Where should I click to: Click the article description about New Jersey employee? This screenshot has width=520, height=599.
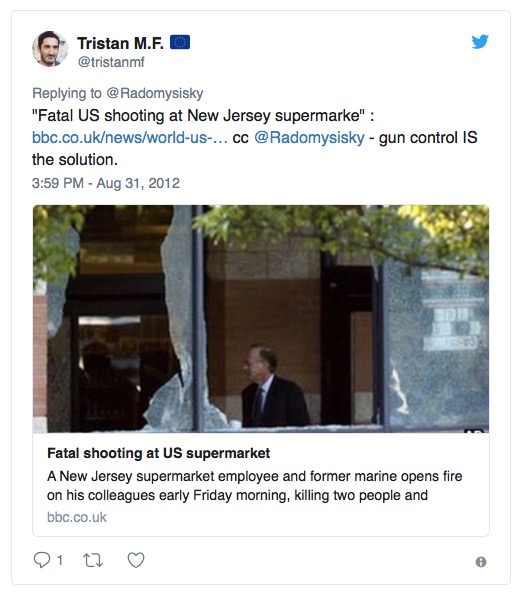(254, 486)
